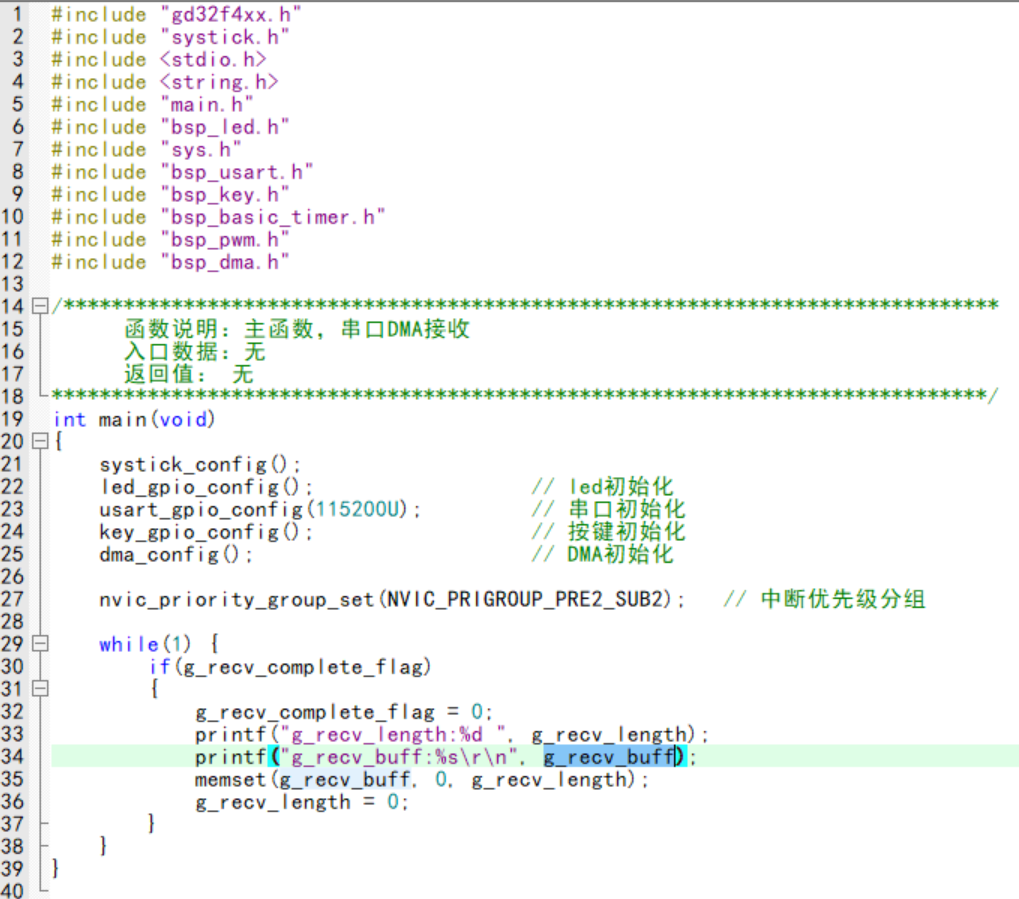Click the bsp_basic_timer.h include filename
This screenshot has height=899, width=1019.
click(272, 217)
